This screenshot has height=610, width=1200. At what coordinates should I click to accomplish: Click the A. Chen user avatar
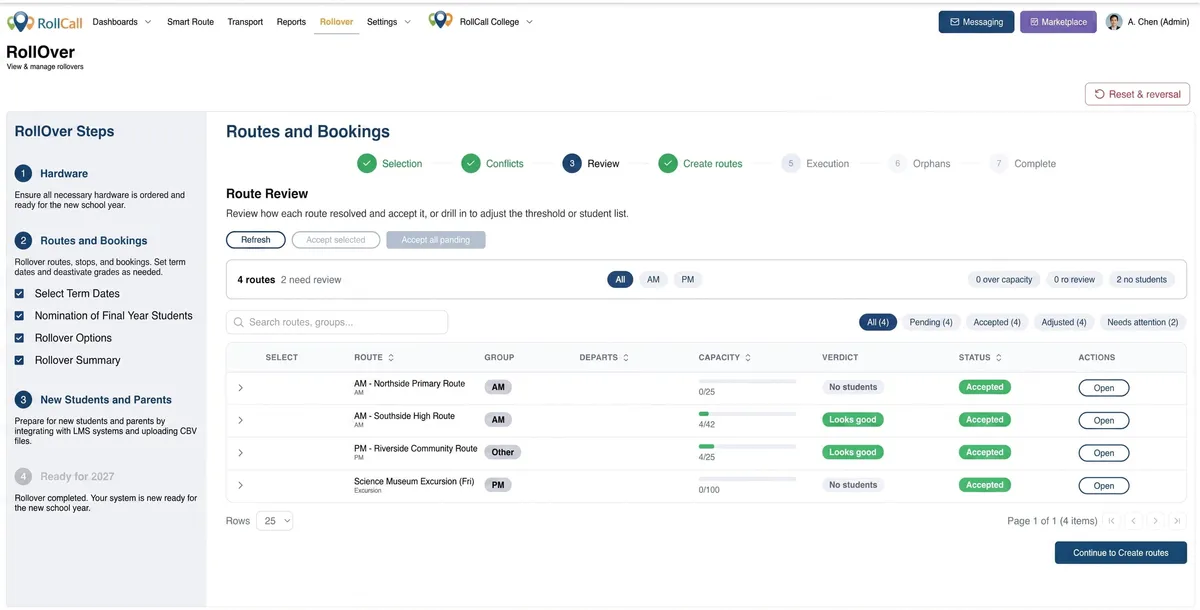click(1114, 21)
